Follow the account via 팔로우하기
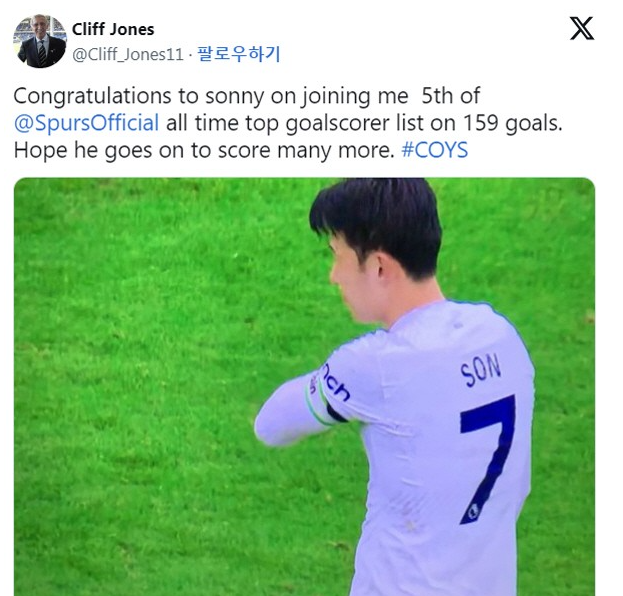Image resolution: width=623 pixels, height=596 pixels. 239,54
